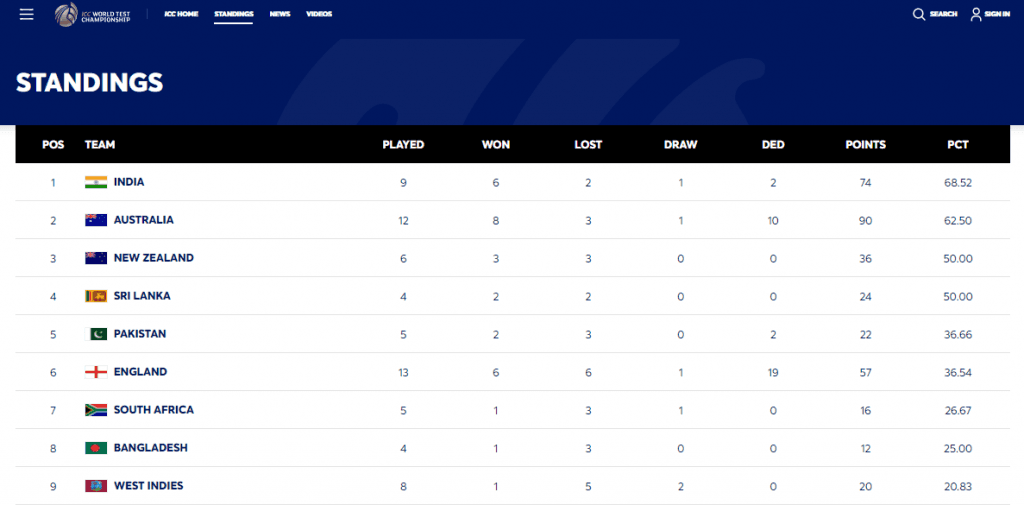Viewport: 1024px width, 505px height.
Task: Click the ICC World Test Championship logo
Action: point(92,14)
